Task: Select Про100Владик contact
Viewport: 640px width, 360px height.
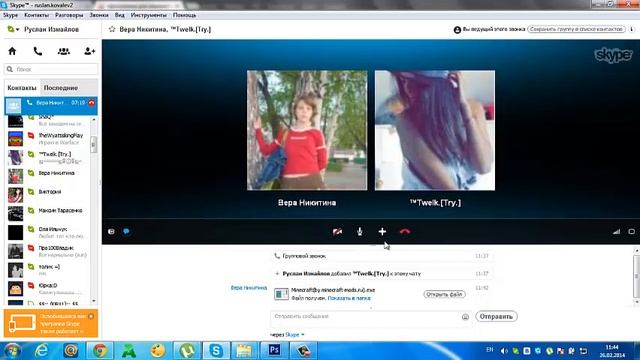Action: tap(47, 251)
